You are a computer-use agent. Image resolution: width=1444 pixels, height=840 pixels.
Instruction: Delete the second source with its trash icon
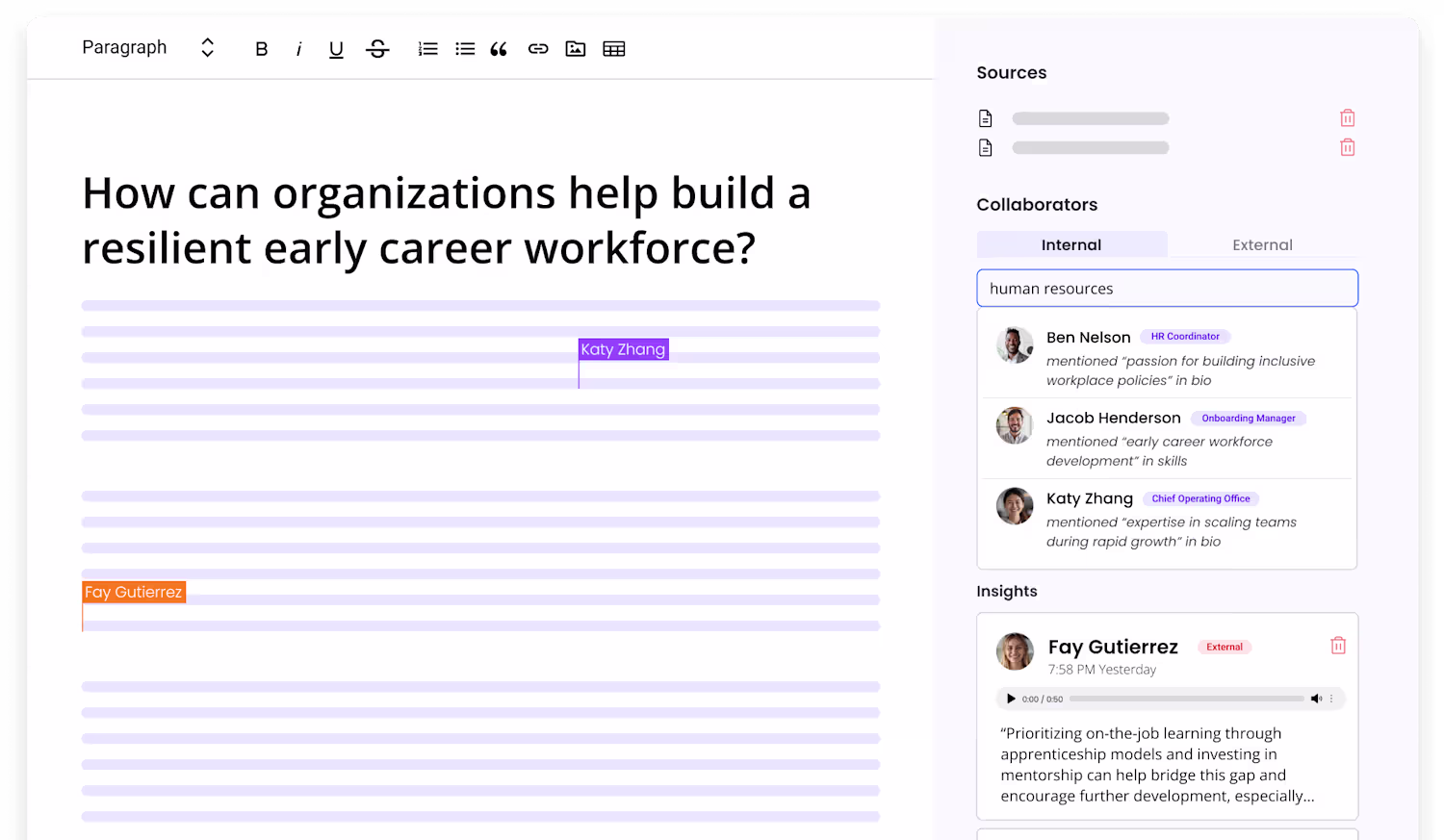[x=1348, y=147]
